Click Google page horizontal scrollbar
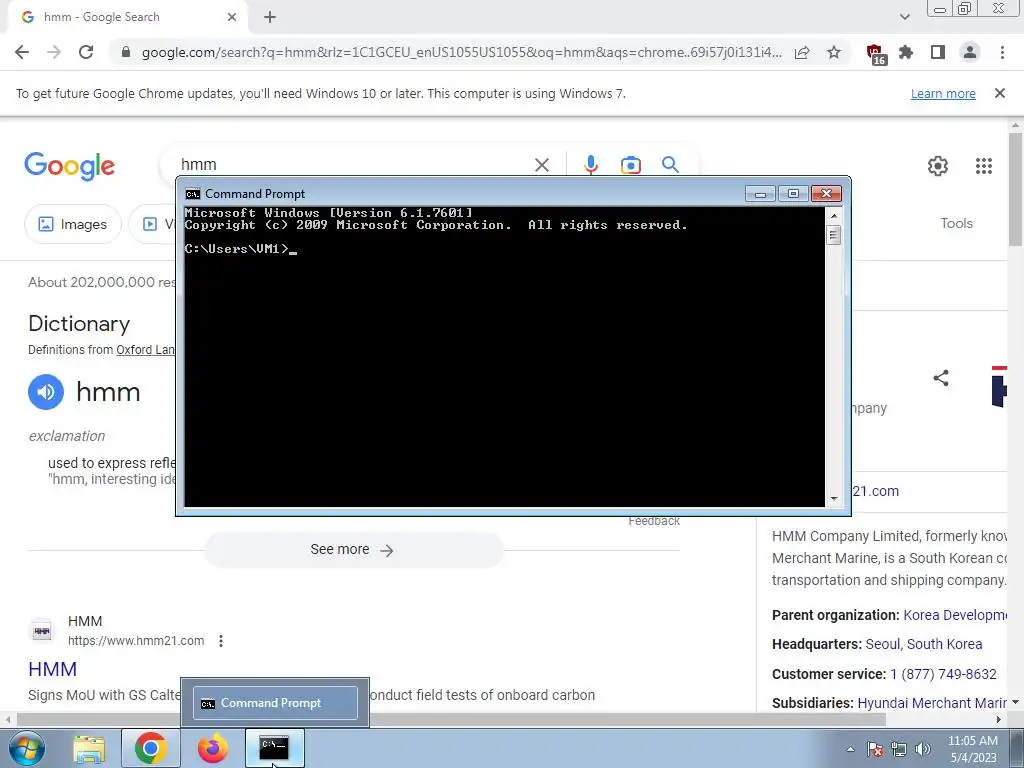Screen dimensions: 1024x768 (451, 720)
